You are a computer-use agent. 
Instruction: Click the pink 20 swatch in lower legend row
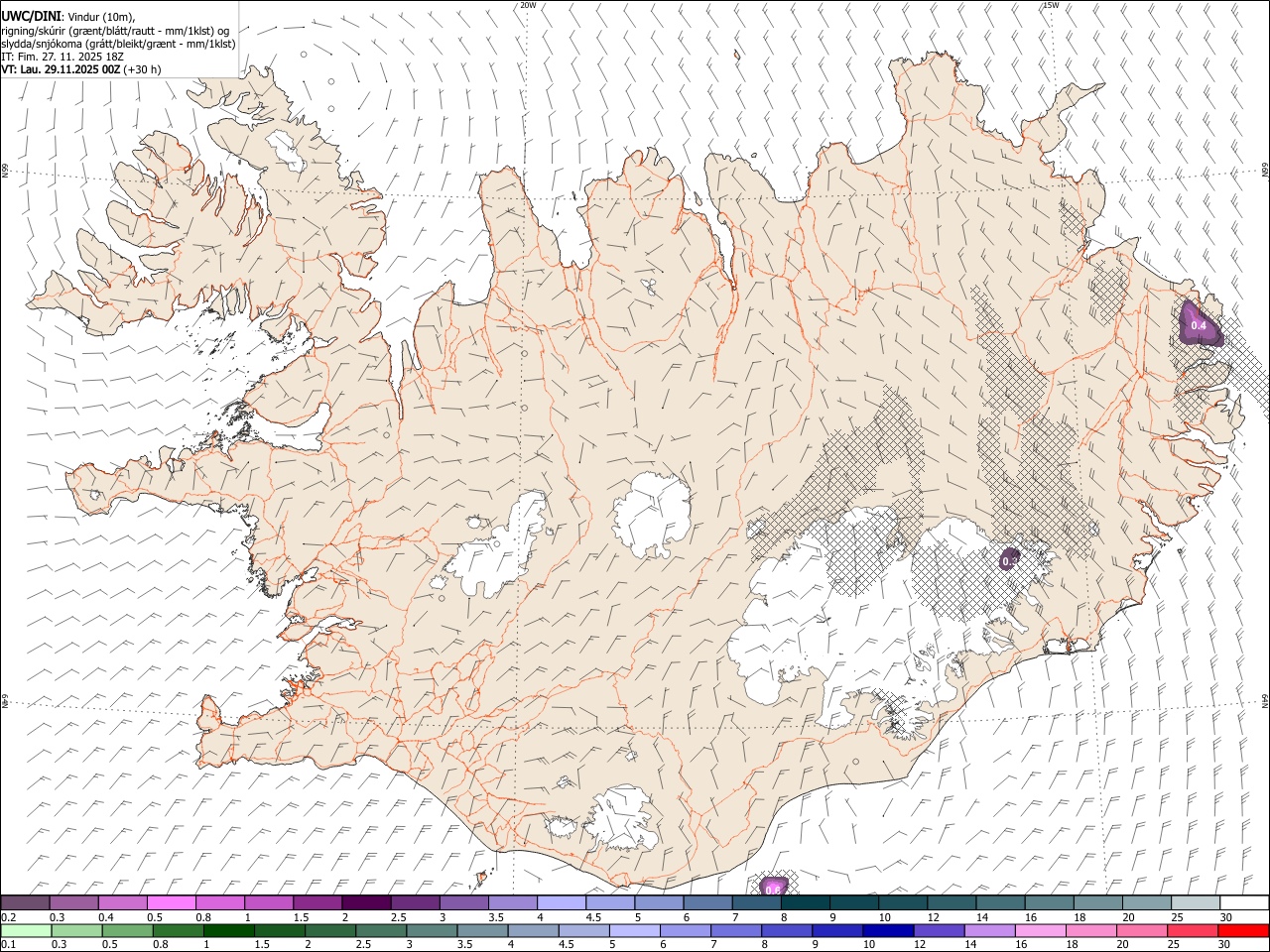tap(1143, 930)
